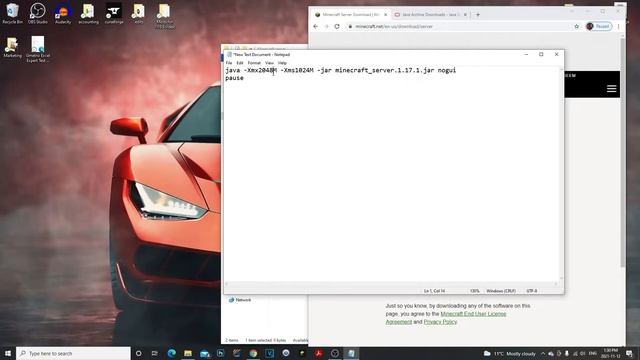The width and height of the screenshot is (640, 360).
Task: Launch Microsoft Edge from the taskbar
Action: click(x=171, y=353)
